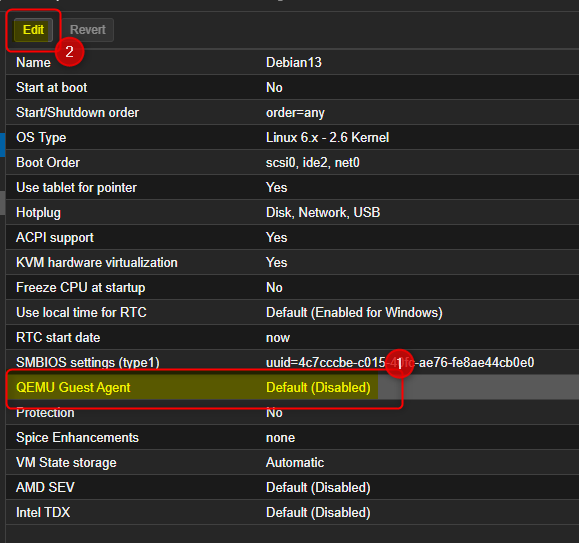Click the Disk, Network, USB value

(x=323, y=213)
